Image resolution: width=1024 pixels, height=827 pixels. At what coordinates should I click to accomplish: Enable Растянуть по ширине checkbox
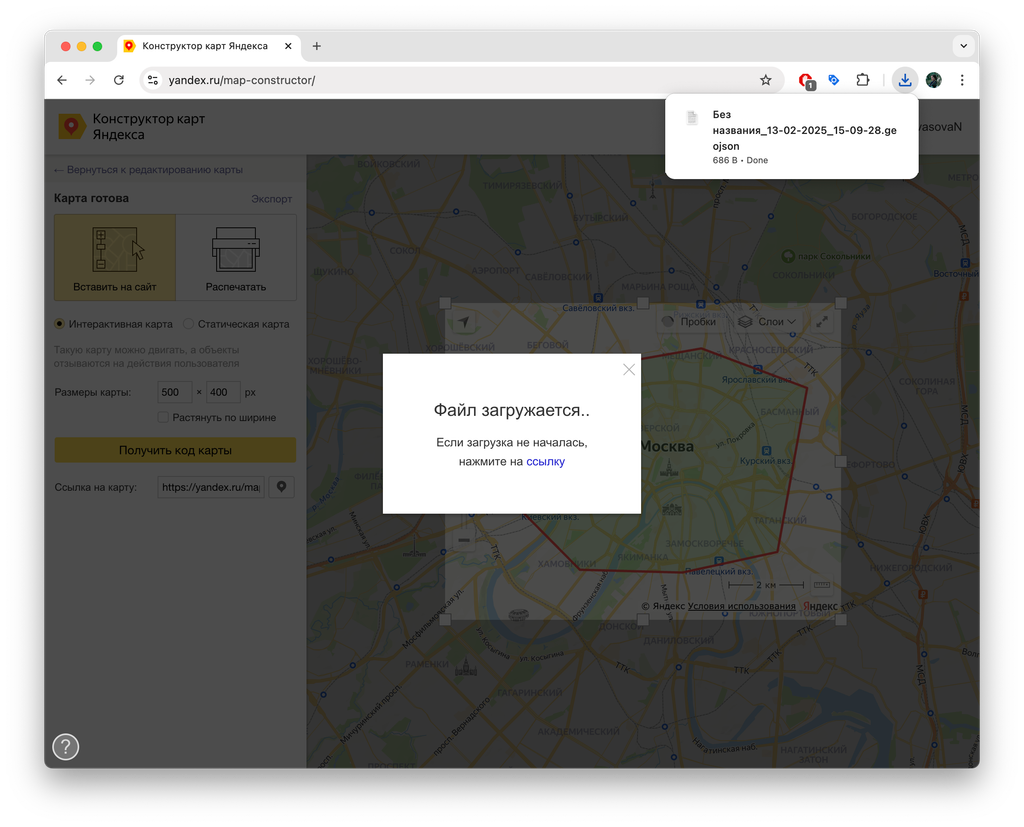pyautogui.click(x=163, y=417)
